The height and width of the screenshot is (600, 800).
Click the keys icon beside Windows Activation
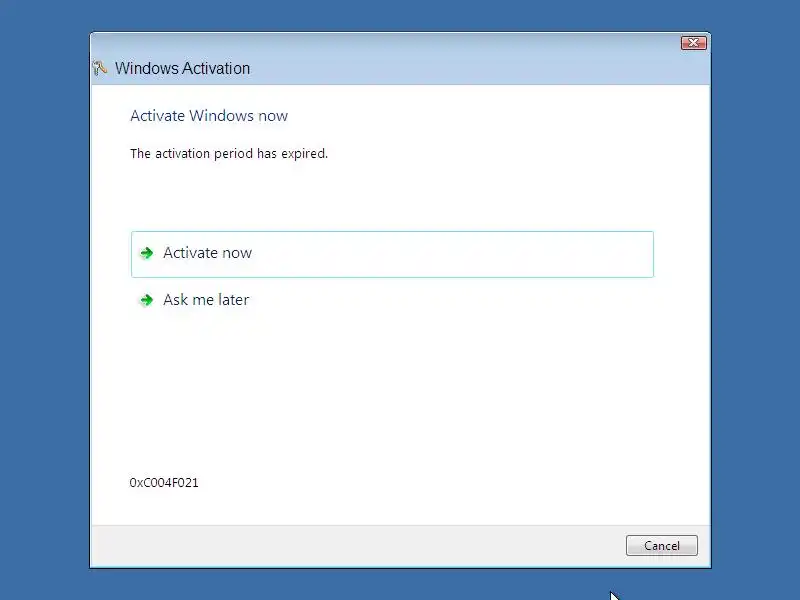pyautogui.click(x=100, y=68)
